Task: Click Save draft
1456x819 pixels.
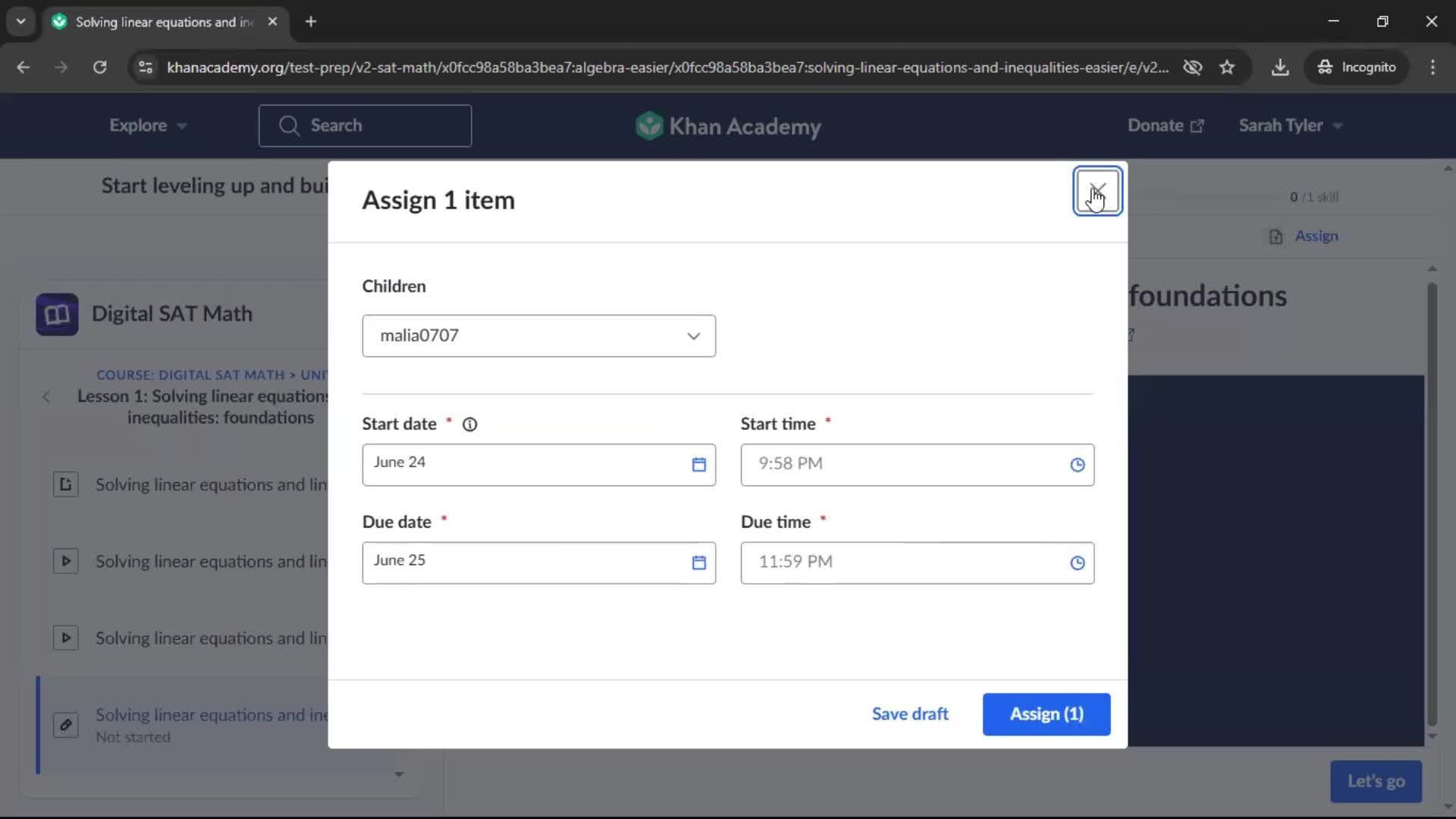Action: pyautogui.click(x=909, y=714)
